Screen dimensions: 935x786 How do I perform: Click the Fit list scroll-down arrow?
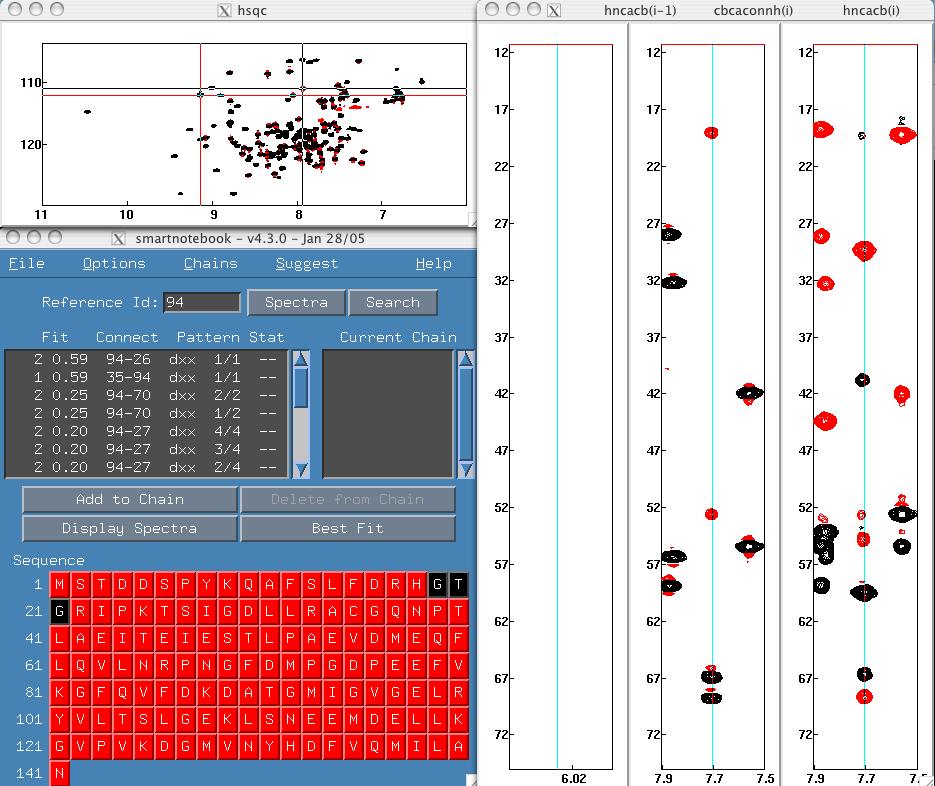click(x=300, y=470)
